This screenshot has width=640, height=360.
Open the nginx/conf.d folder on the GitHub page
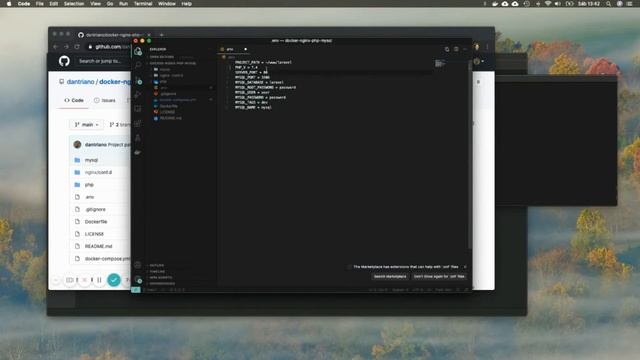[98, 172]
